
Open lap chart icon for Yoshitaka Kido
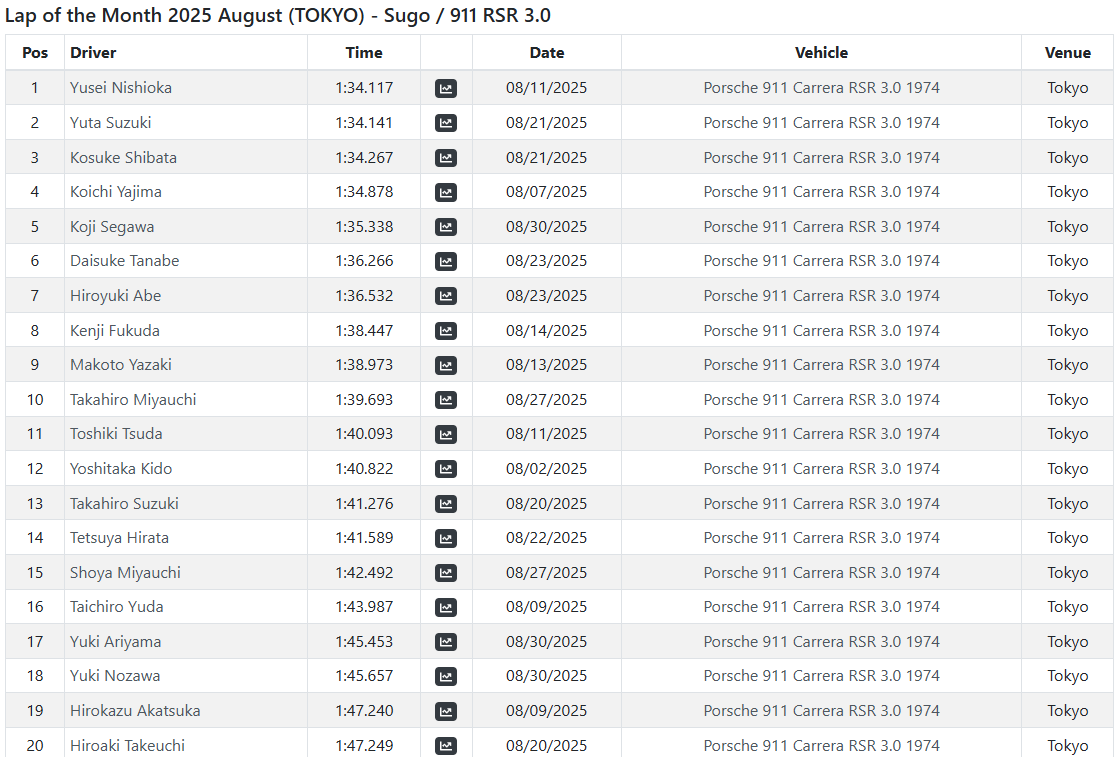point(446,469)
